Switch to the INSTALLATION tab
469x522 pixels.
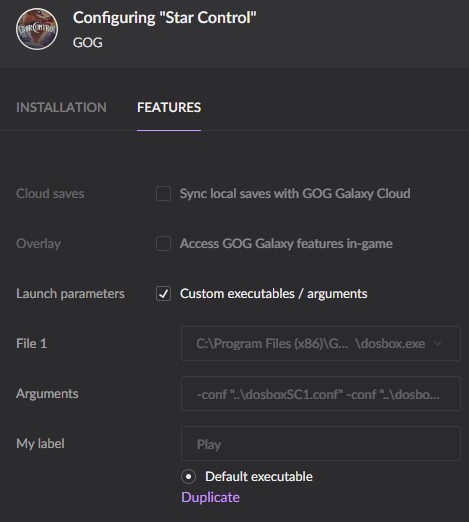[61, 107]
